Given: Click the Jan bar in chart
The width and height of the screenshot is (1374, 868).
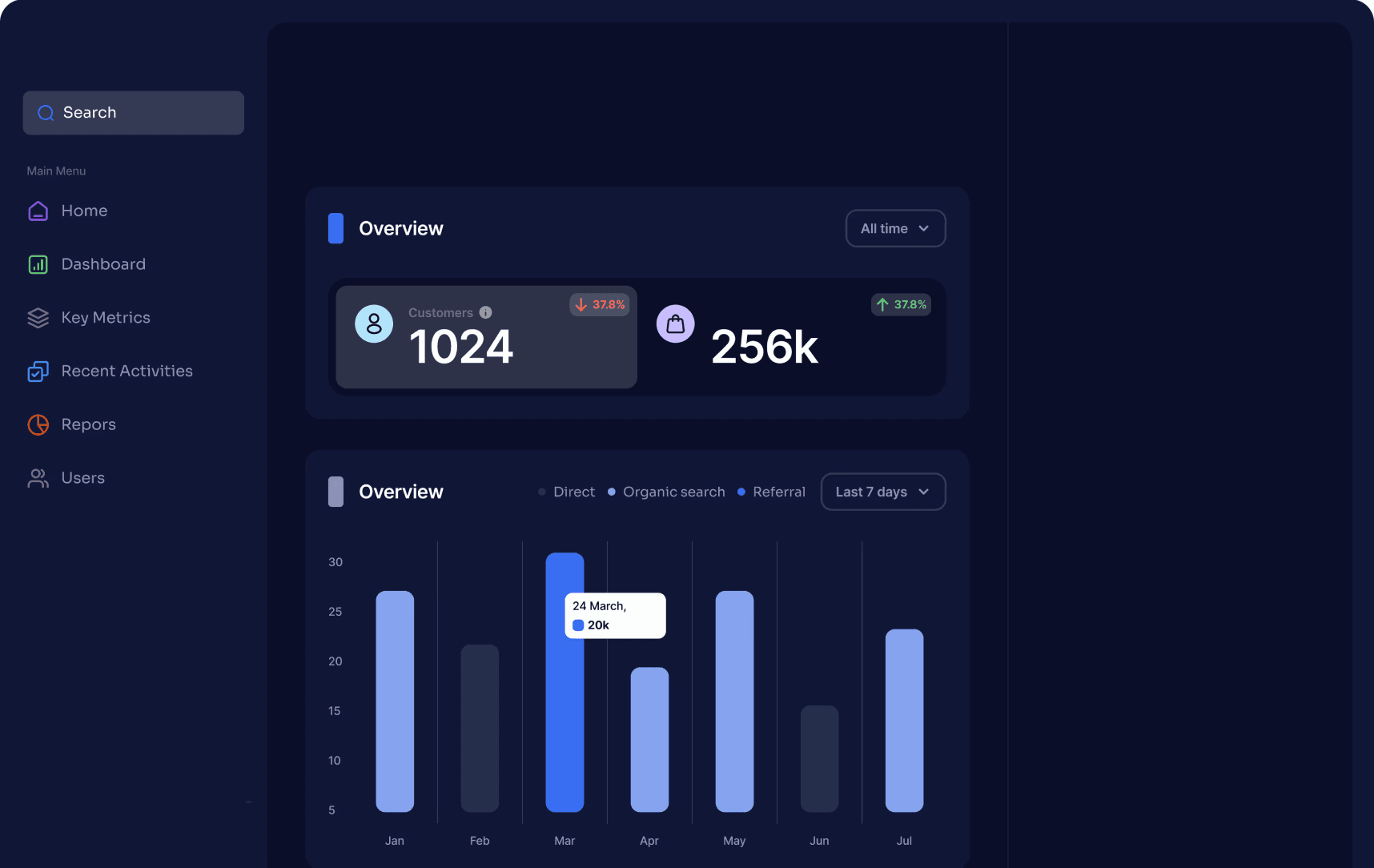Looking at the screenshot, I should (395, 701).
